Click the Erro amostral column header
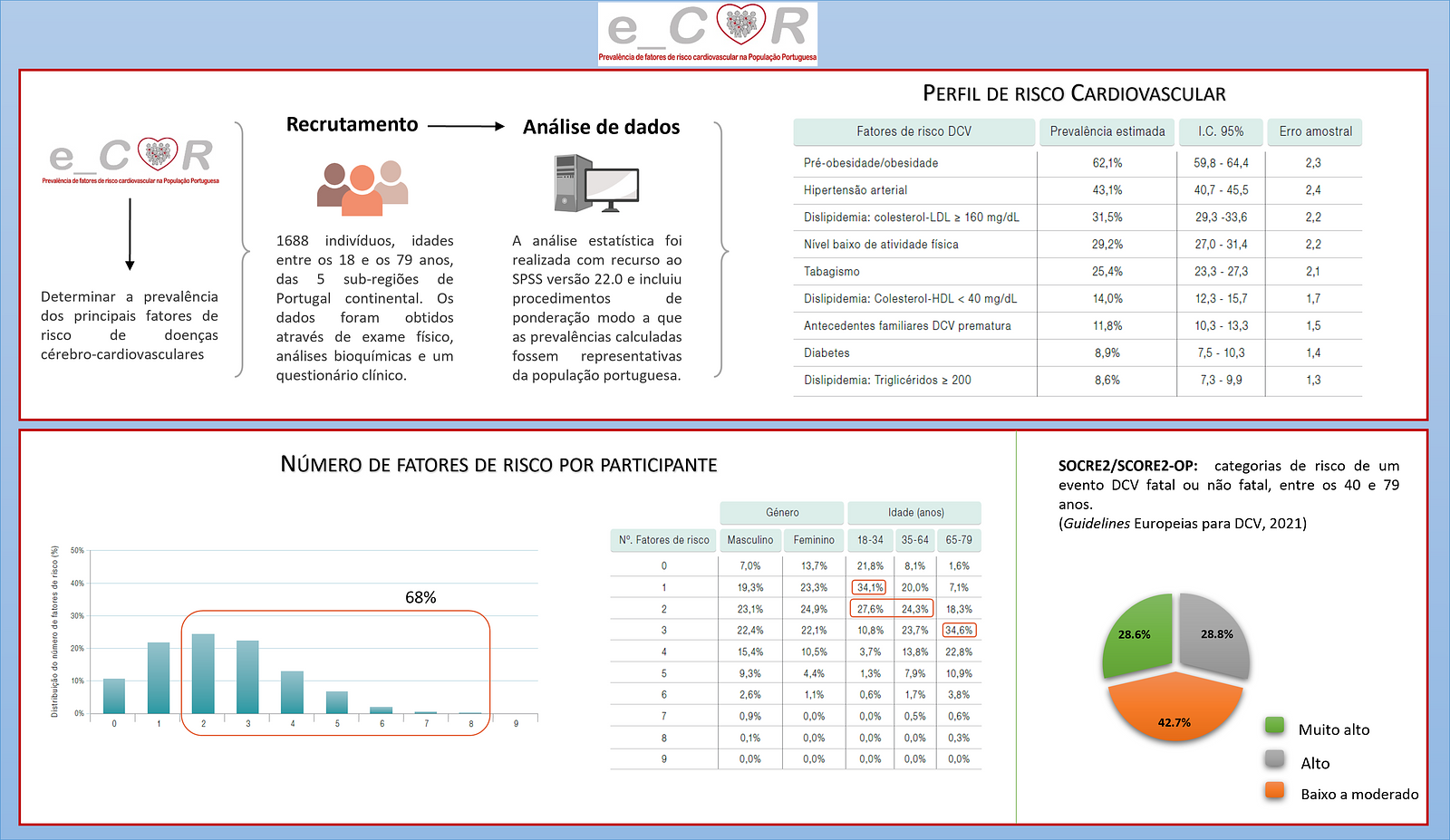Viewport: 1450px width, 840px height. click(1315, 131)
